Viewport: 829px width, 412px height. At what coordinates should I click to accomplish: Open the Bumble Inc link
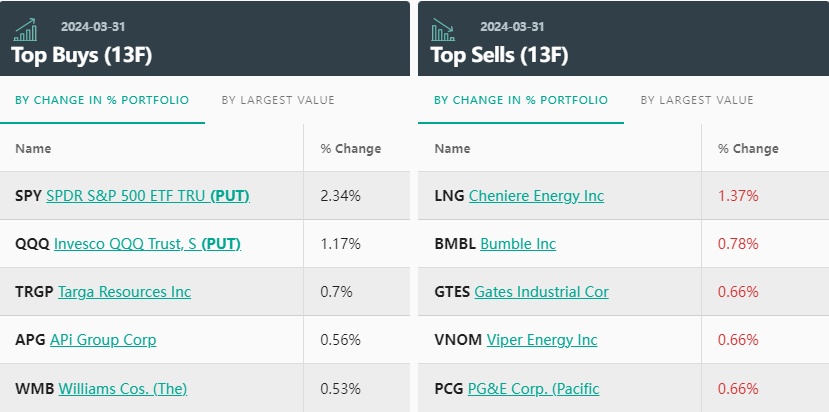tap(518, 244)
